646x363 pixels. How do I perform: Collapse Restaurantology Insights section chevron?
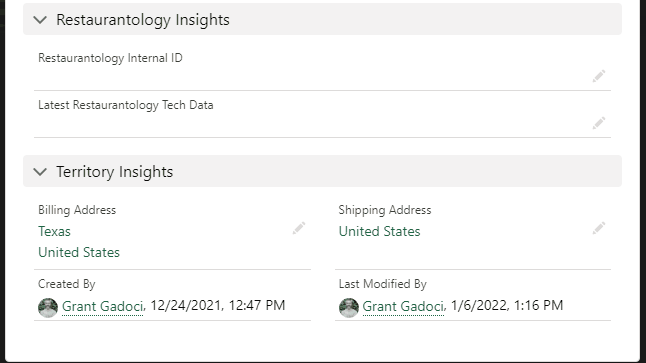point(40,19)
